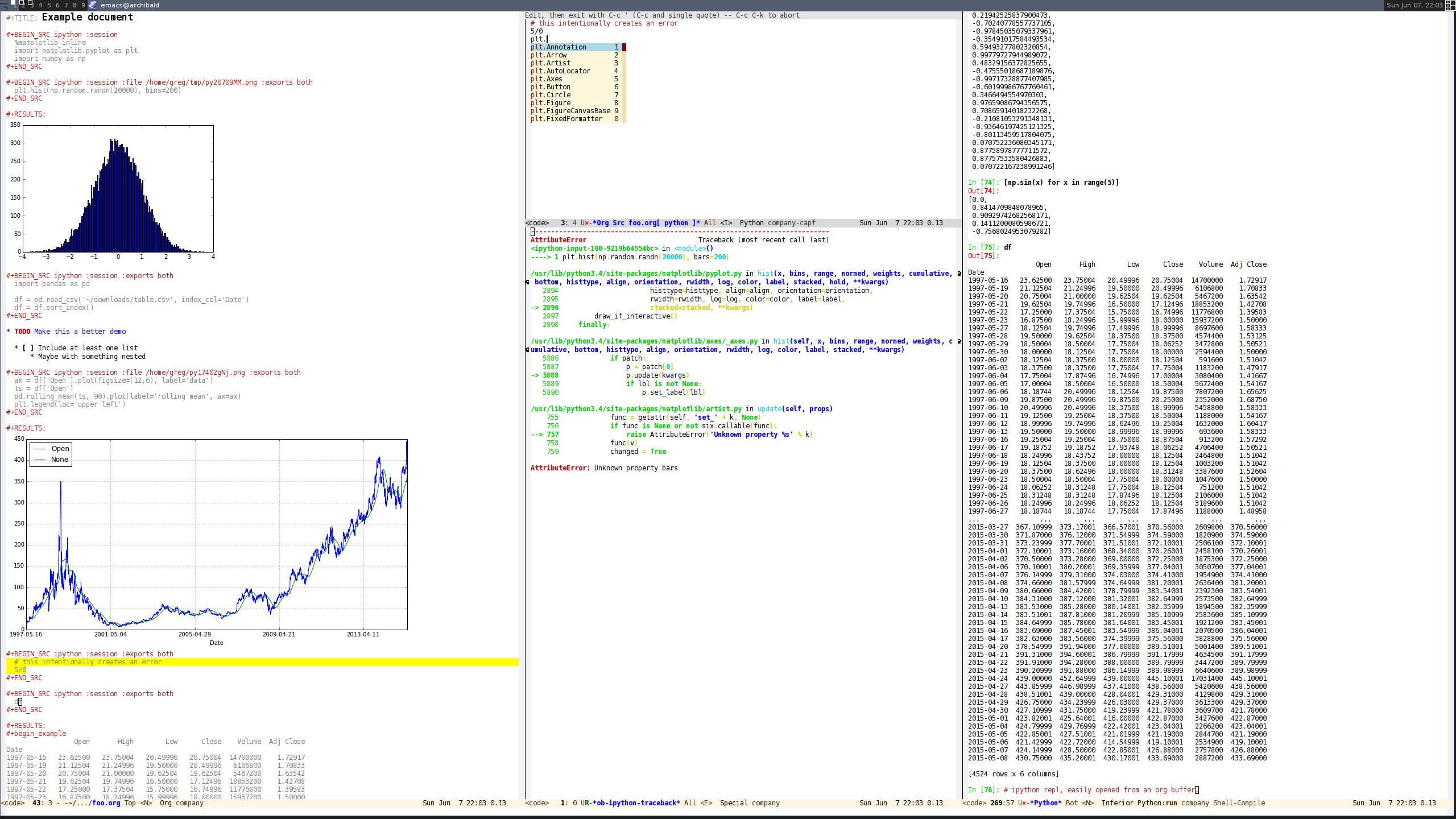Expand the TODO list item with checkbox
The height and width of the screenshot is (819, 1456).
point(29,347)
